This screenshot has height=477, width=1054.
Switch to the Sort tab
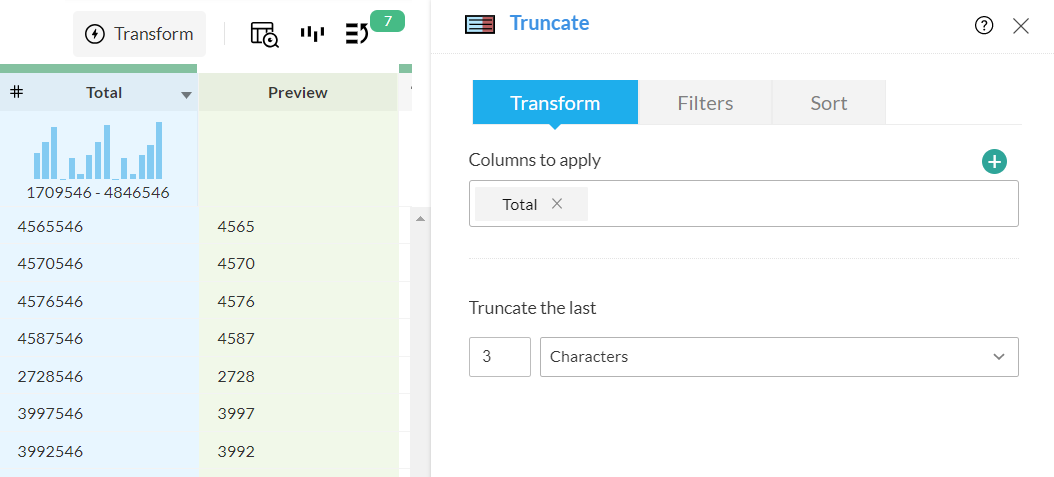829,103
